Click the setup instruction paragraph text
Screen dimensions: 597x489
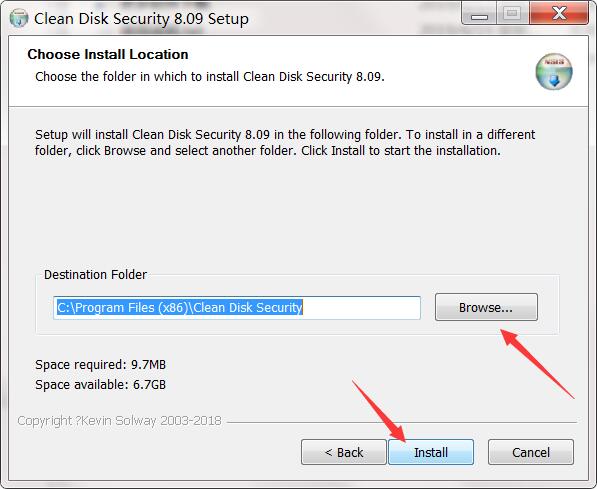coord(285,142)
